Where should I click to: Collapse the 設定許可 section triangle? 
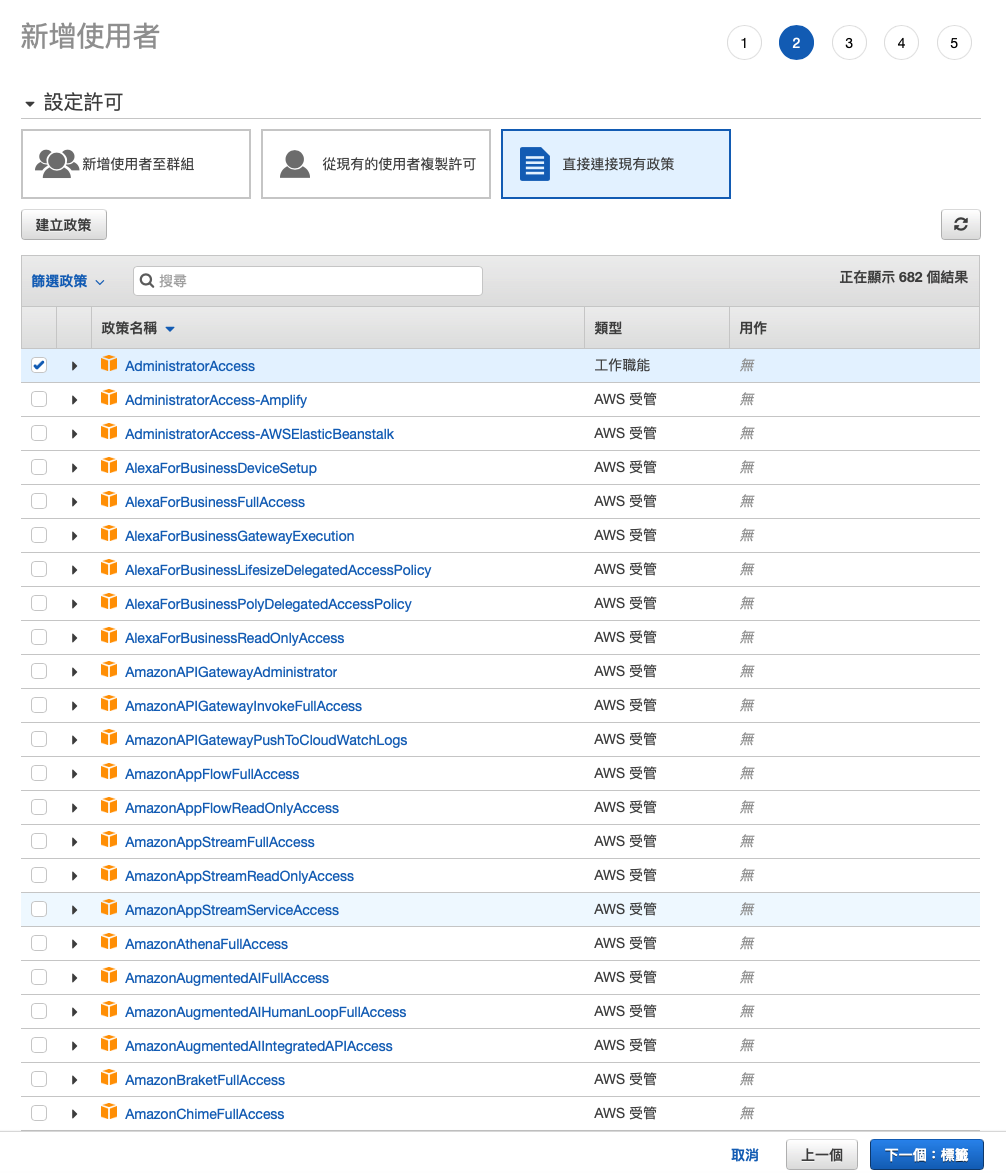tap(30, 103)
